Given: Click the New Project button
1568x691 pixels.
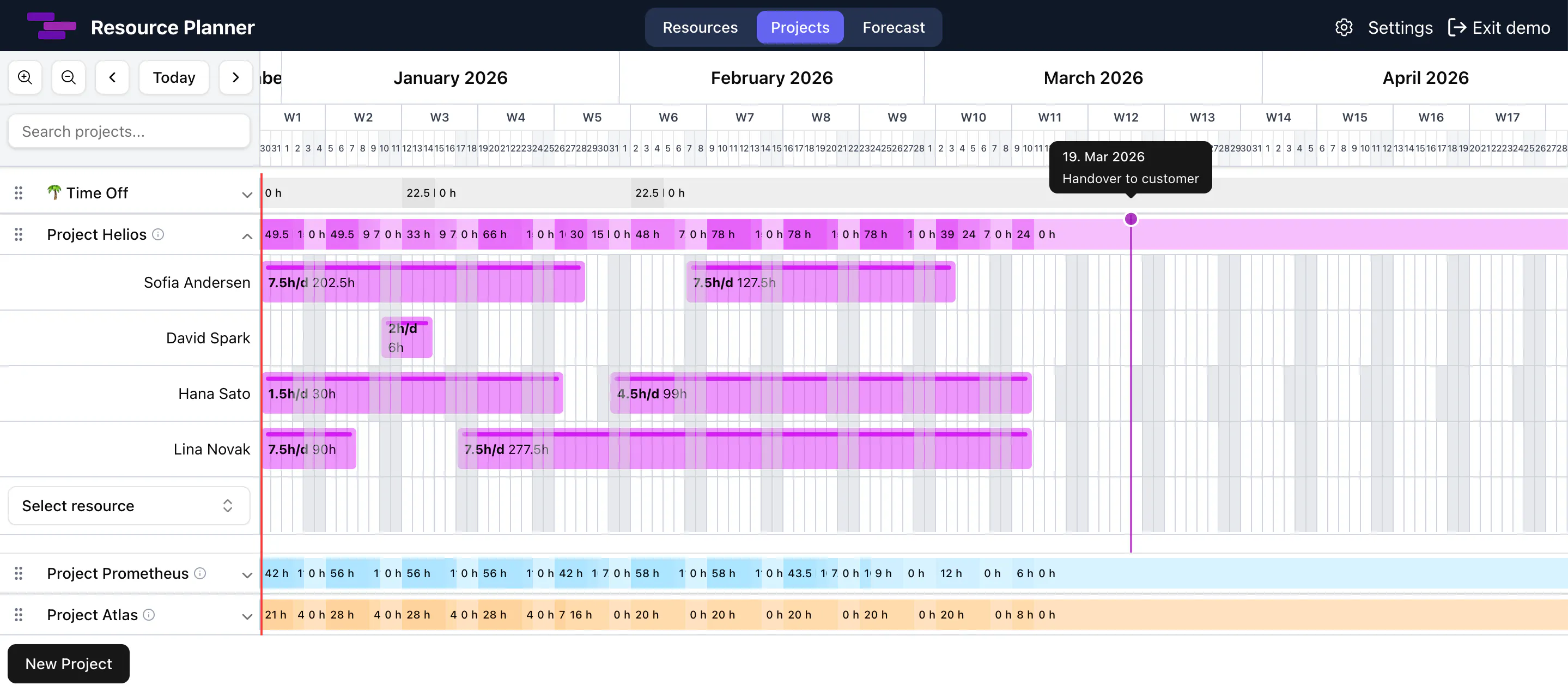Looking at the screenshot, I should [69, 664].
